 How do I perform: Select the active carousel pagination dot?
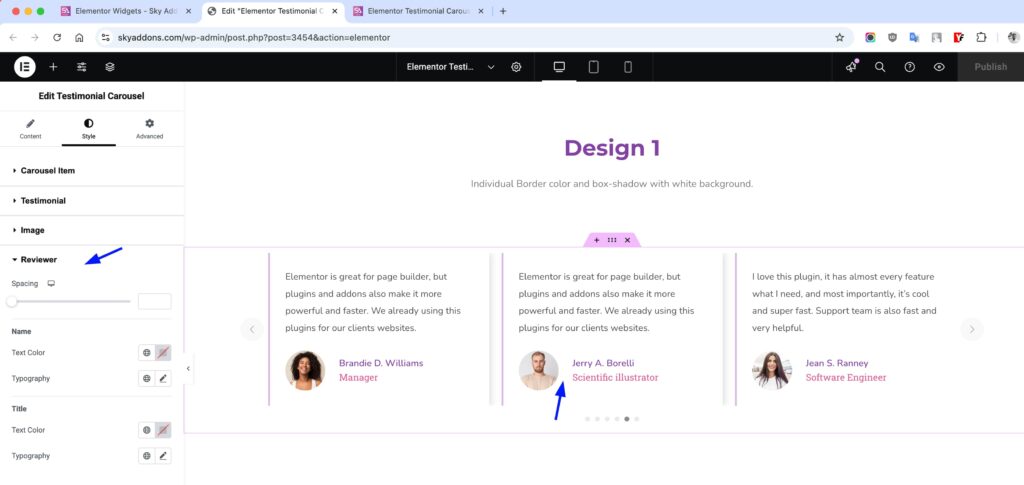tap(627, 419)
